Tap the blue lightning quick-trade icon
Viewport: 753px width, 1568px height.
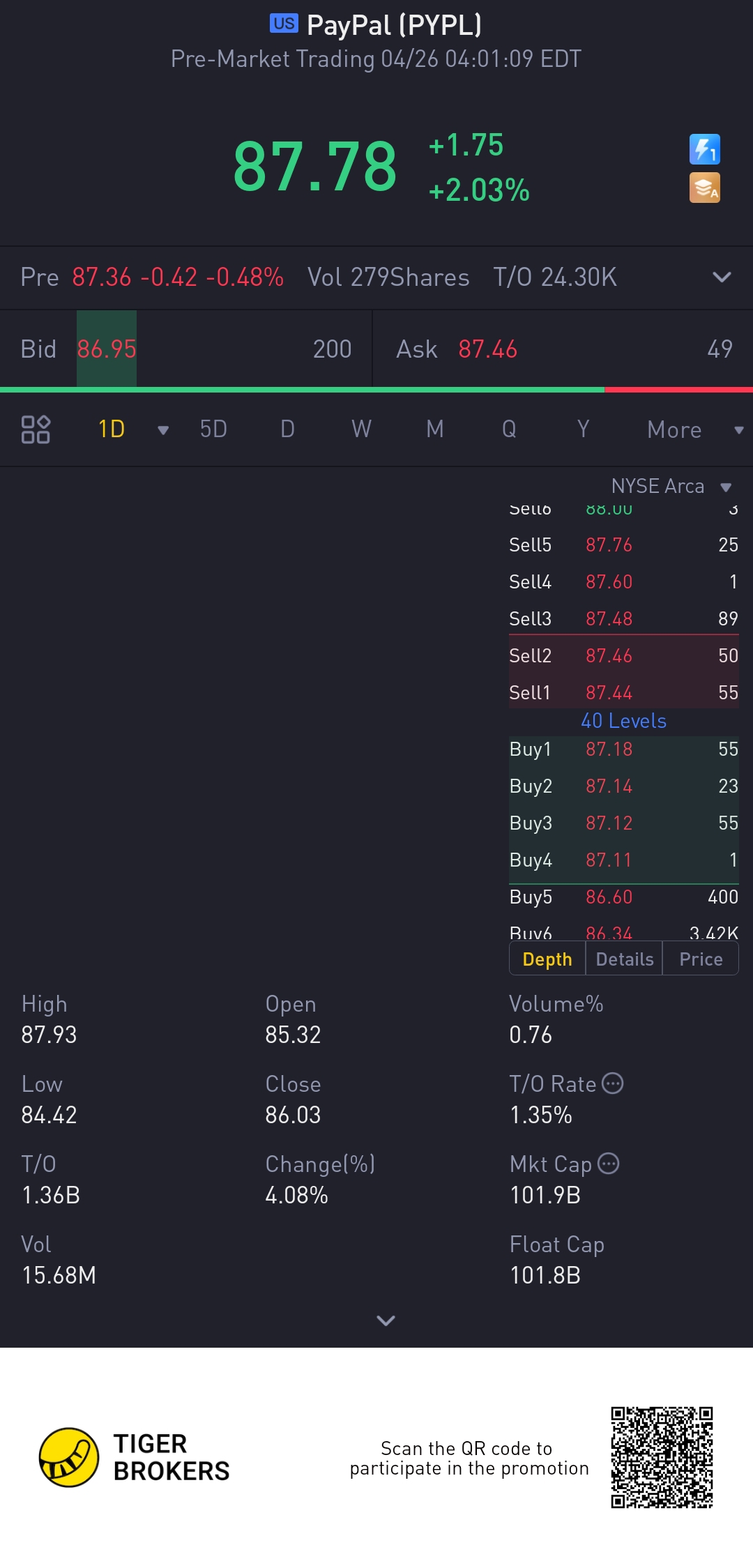tap(704, 149)
